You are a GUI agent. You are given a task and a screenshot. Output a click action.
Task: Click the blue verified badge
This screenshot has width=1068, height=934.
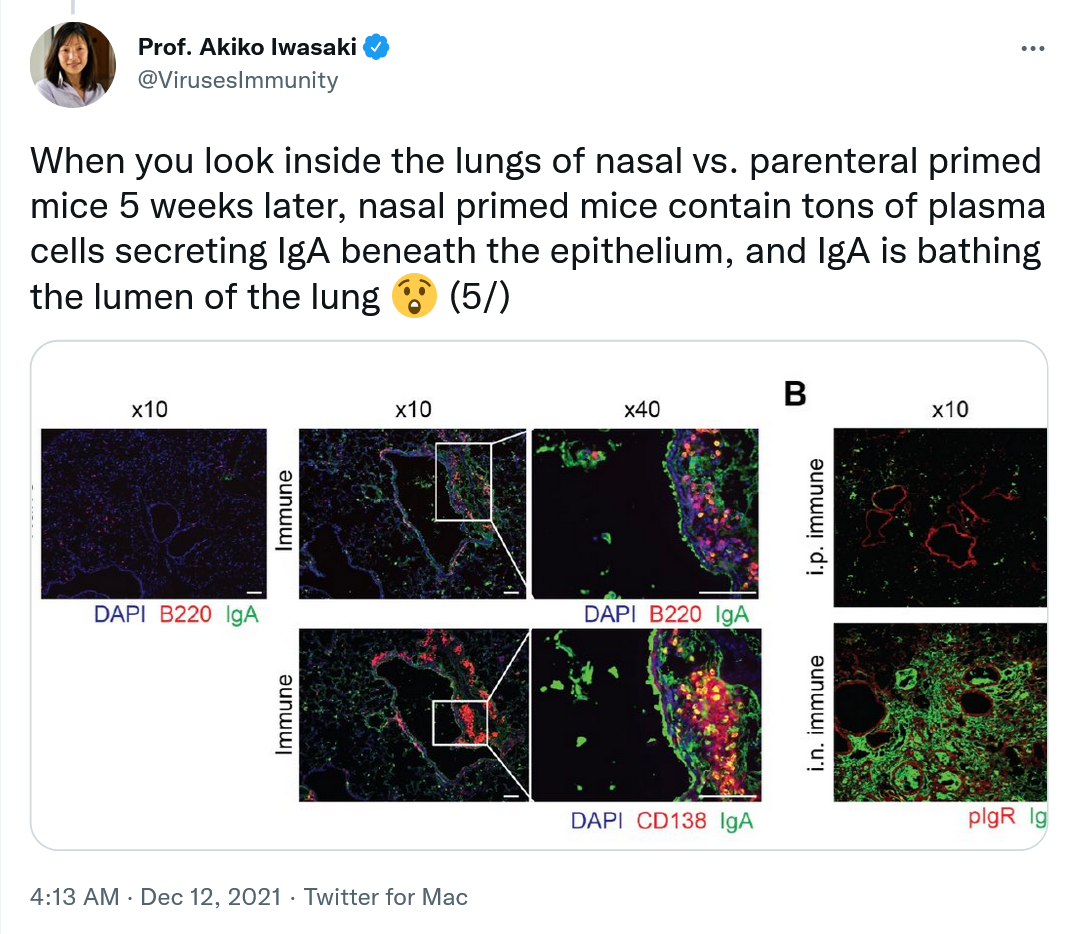(x=375, y=46)
